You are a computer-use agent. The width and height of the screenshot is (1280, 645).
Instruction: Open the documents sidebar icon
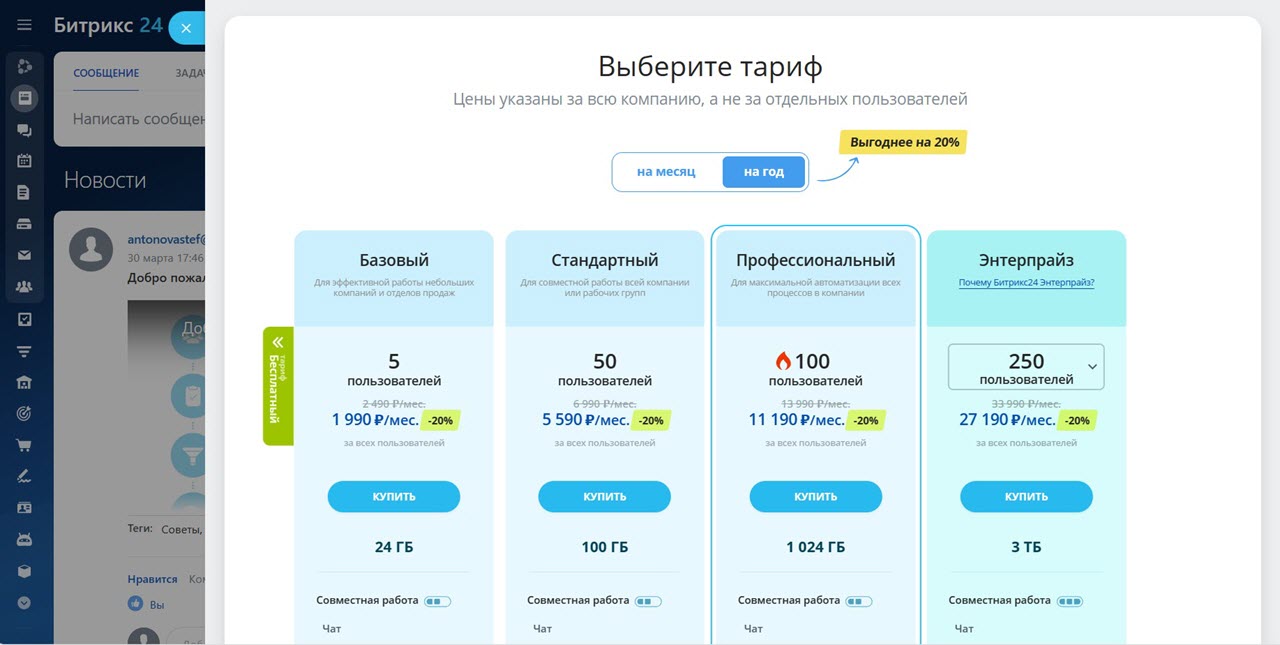click(x=24, y=193)
